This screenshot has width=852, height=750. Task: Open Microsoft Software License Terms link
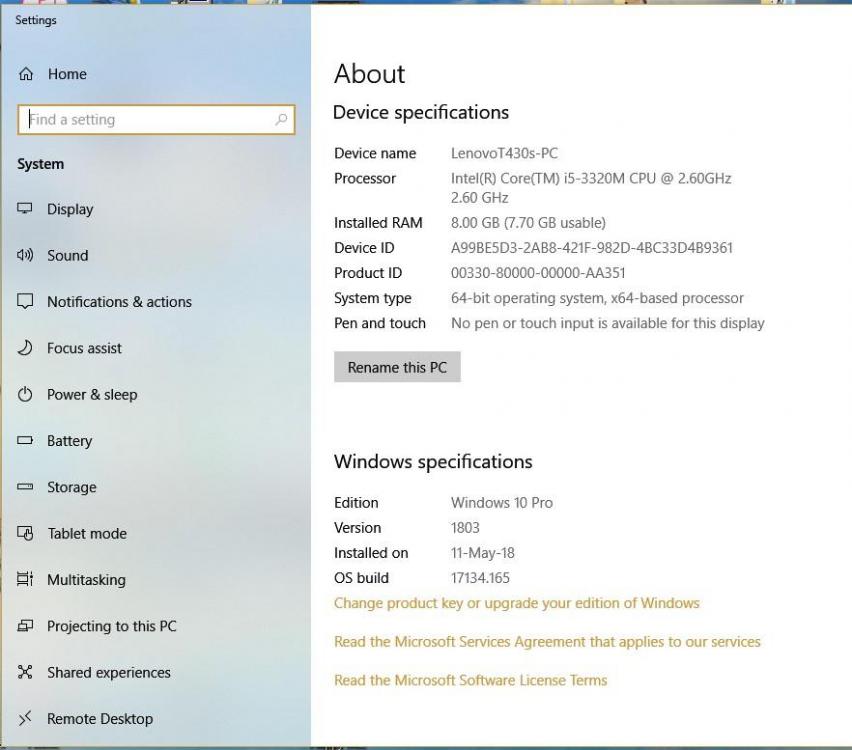click(470, 680)
